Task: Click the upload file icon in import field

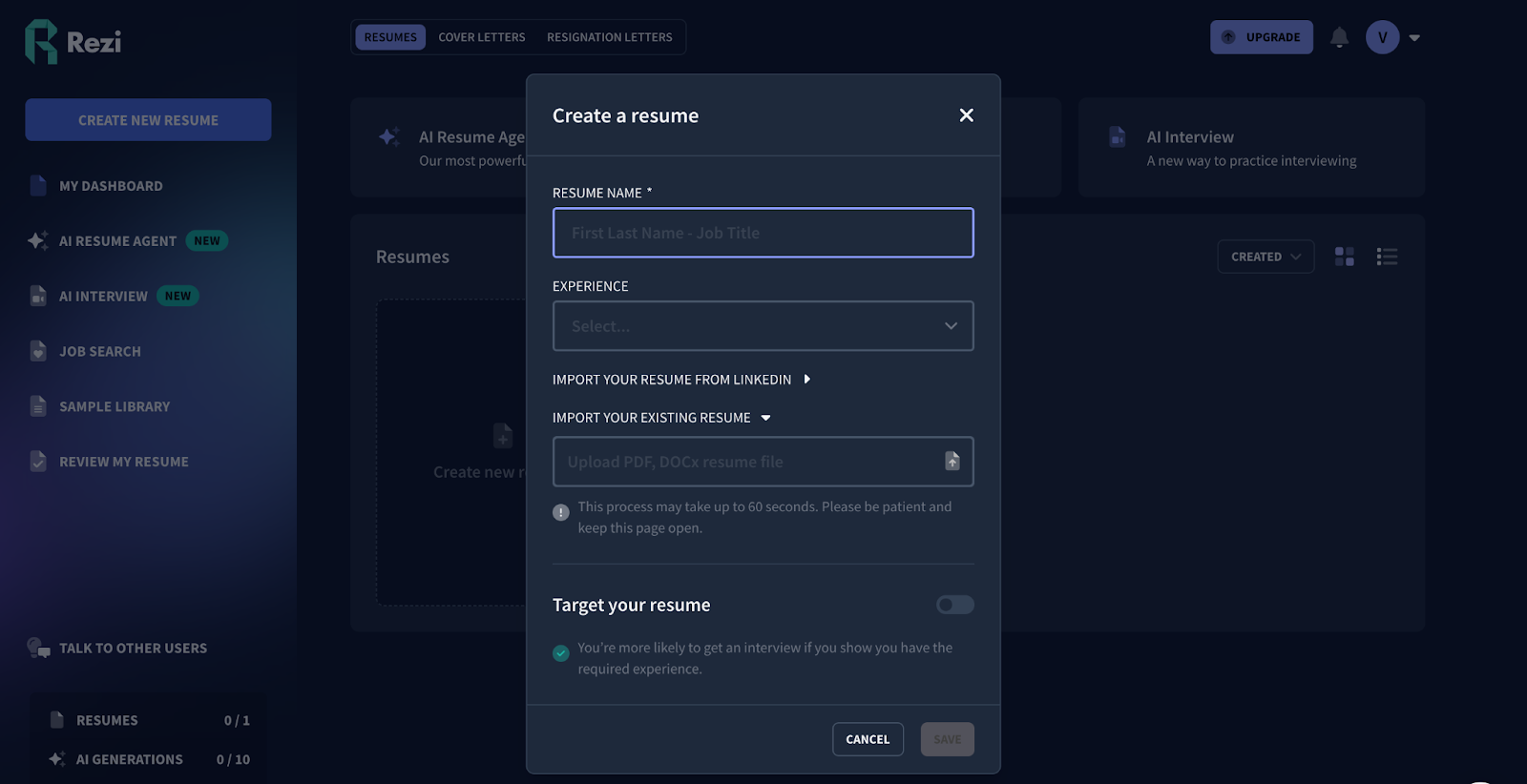Action: [952, 462]
